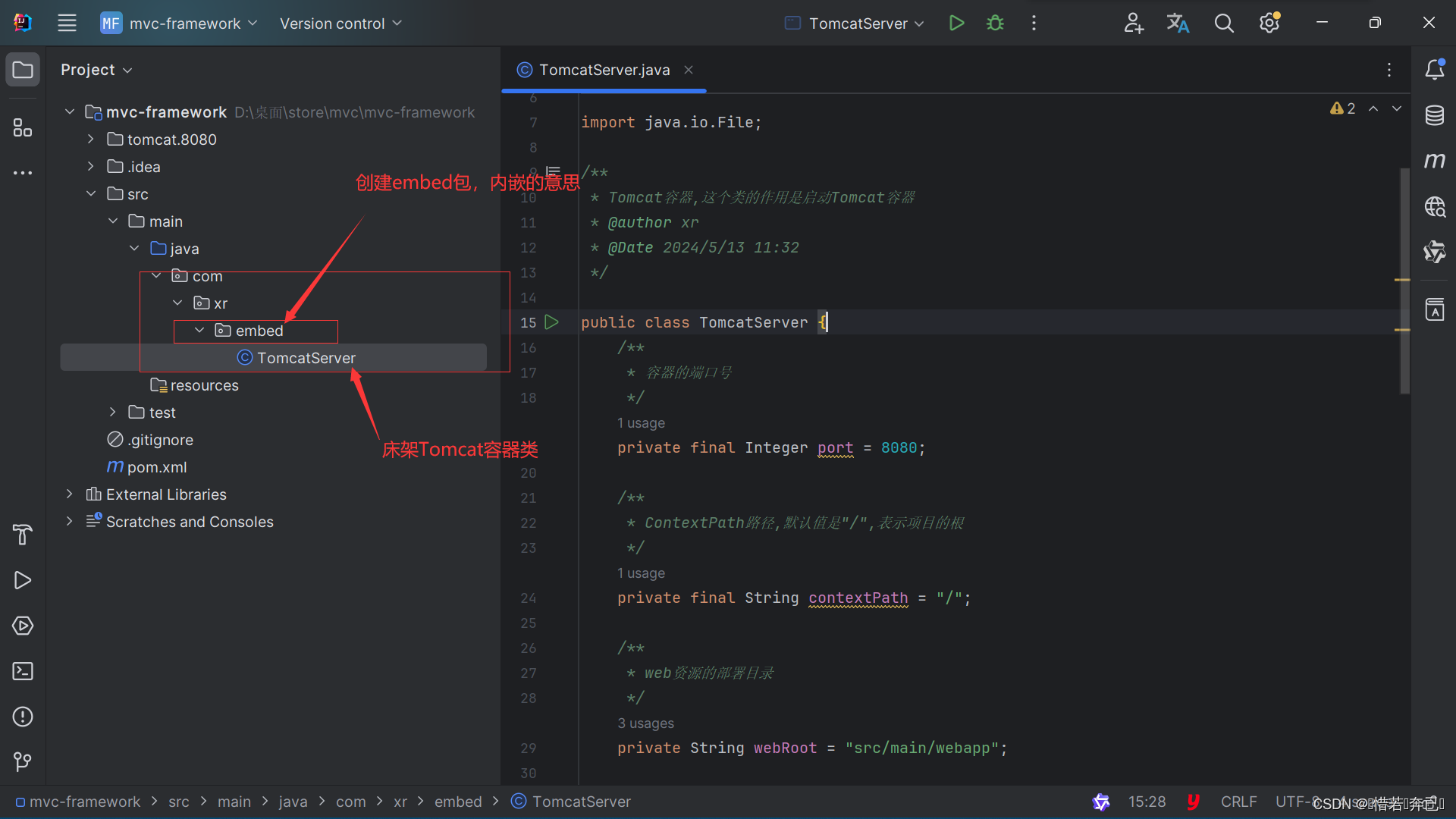Screen dimensions: 1456x819
Task: Open the Maven tool window
Action: click(x=1434, y=161)
